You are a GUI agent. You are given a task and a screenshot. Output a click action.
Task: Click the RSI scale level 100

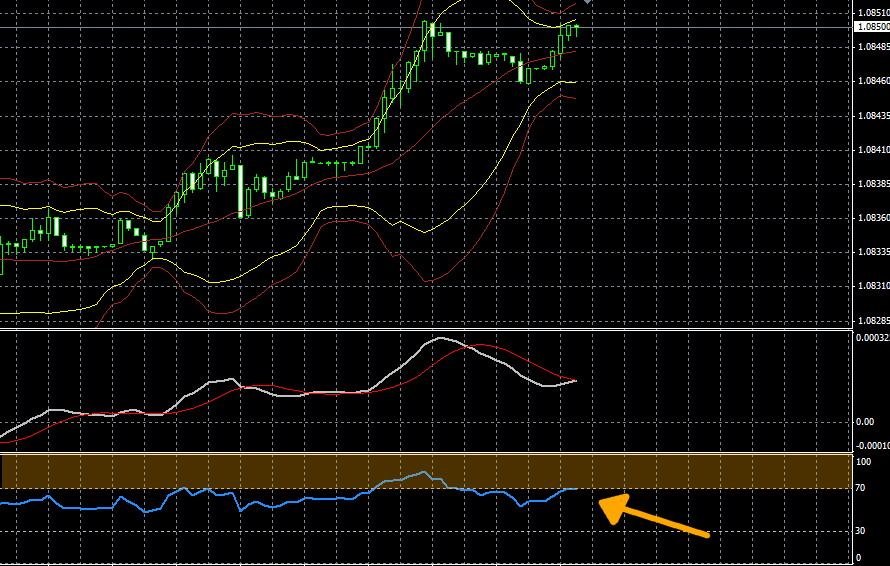click(x=863, y=462)
